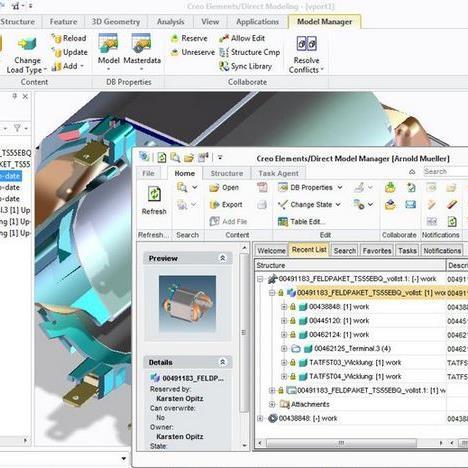468x468 pixels.
Task: Close the left structure panel
Action: click(25, 96)
